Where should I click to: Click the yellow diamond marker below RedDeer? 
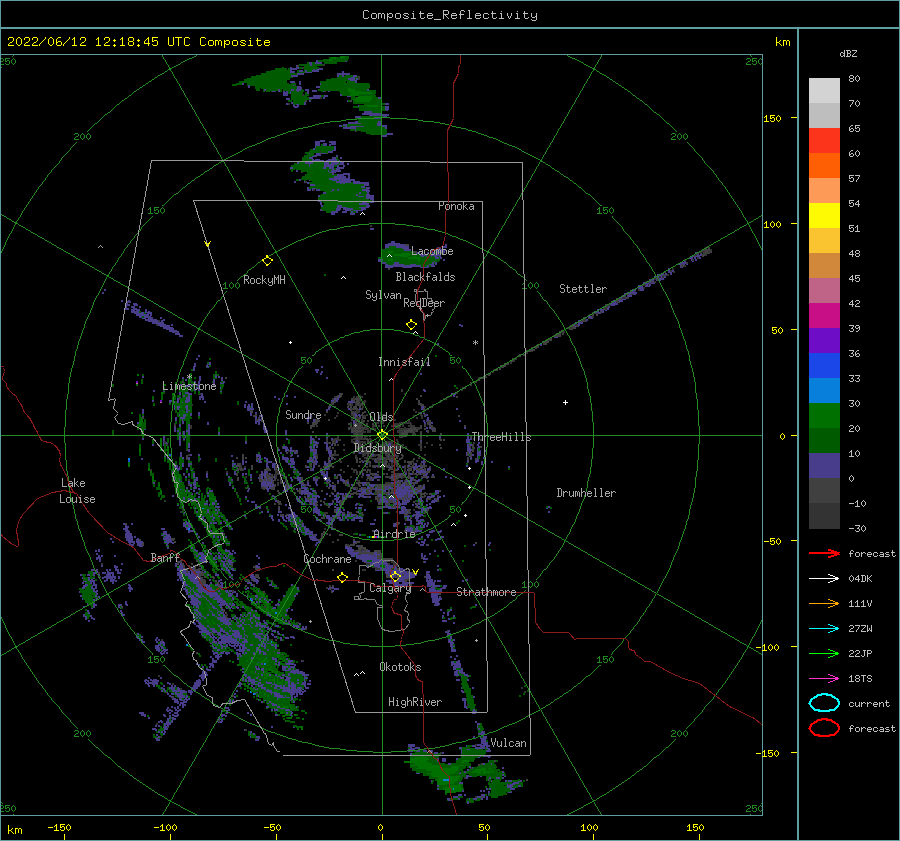[412, 325]
